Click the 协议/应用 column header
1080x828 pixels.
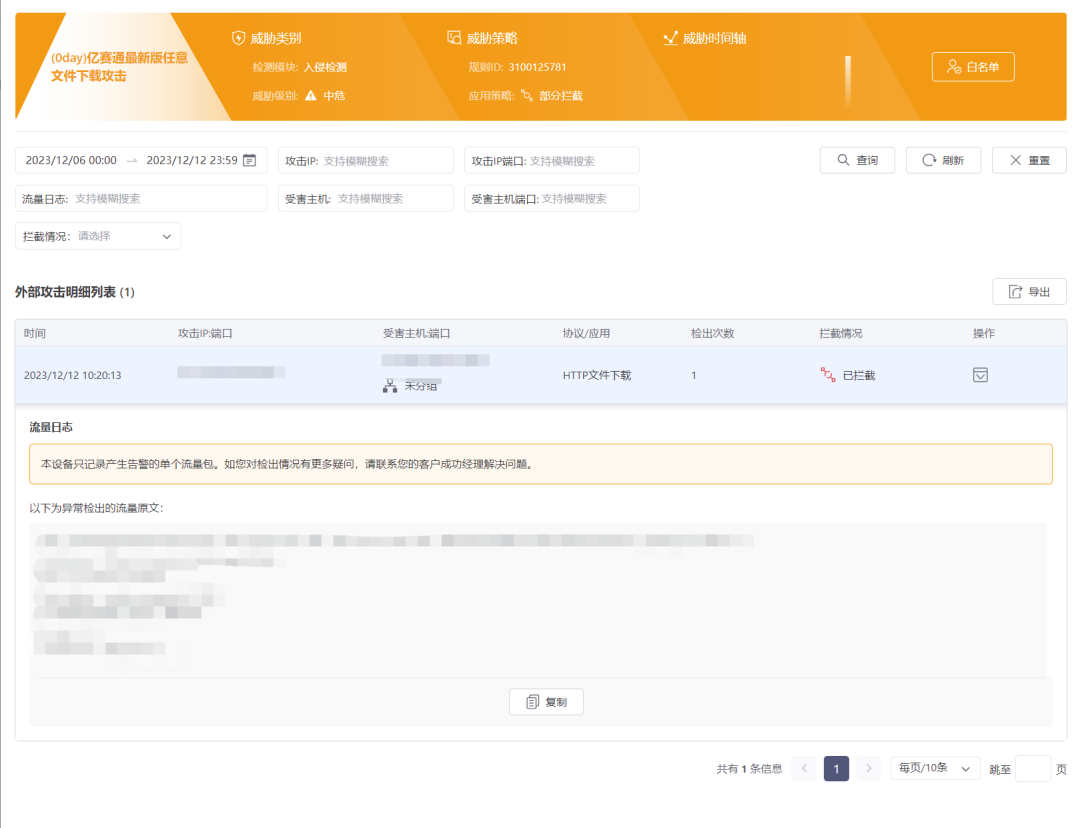click(586, 333)
